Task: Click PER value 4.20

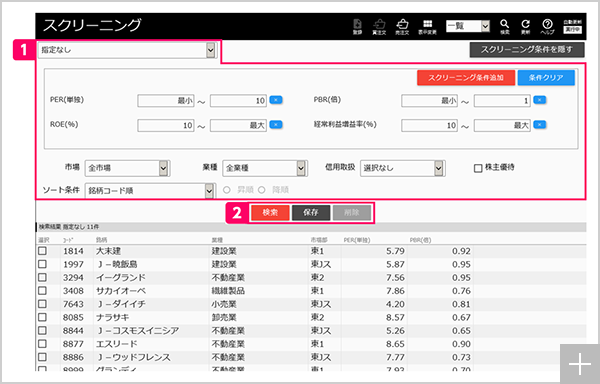Action: 395,304
